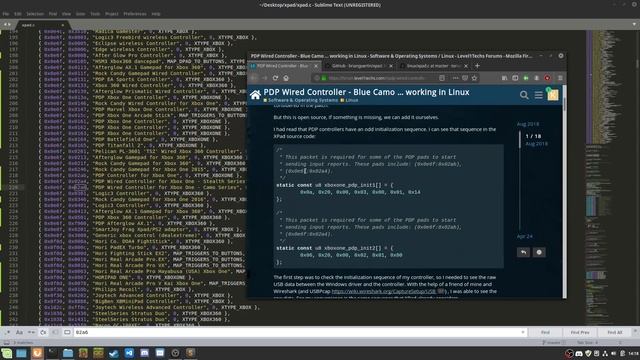This screenshot has height=360, width=640.
Task: Click topic timeline scroller handle 1 / 18
Action: 520,140
